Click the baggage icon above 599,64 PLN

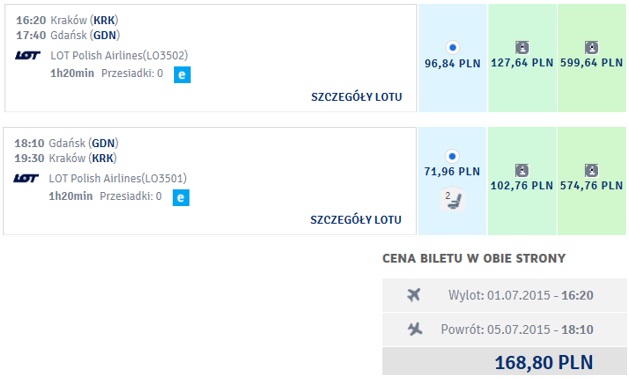pos(591,47)
